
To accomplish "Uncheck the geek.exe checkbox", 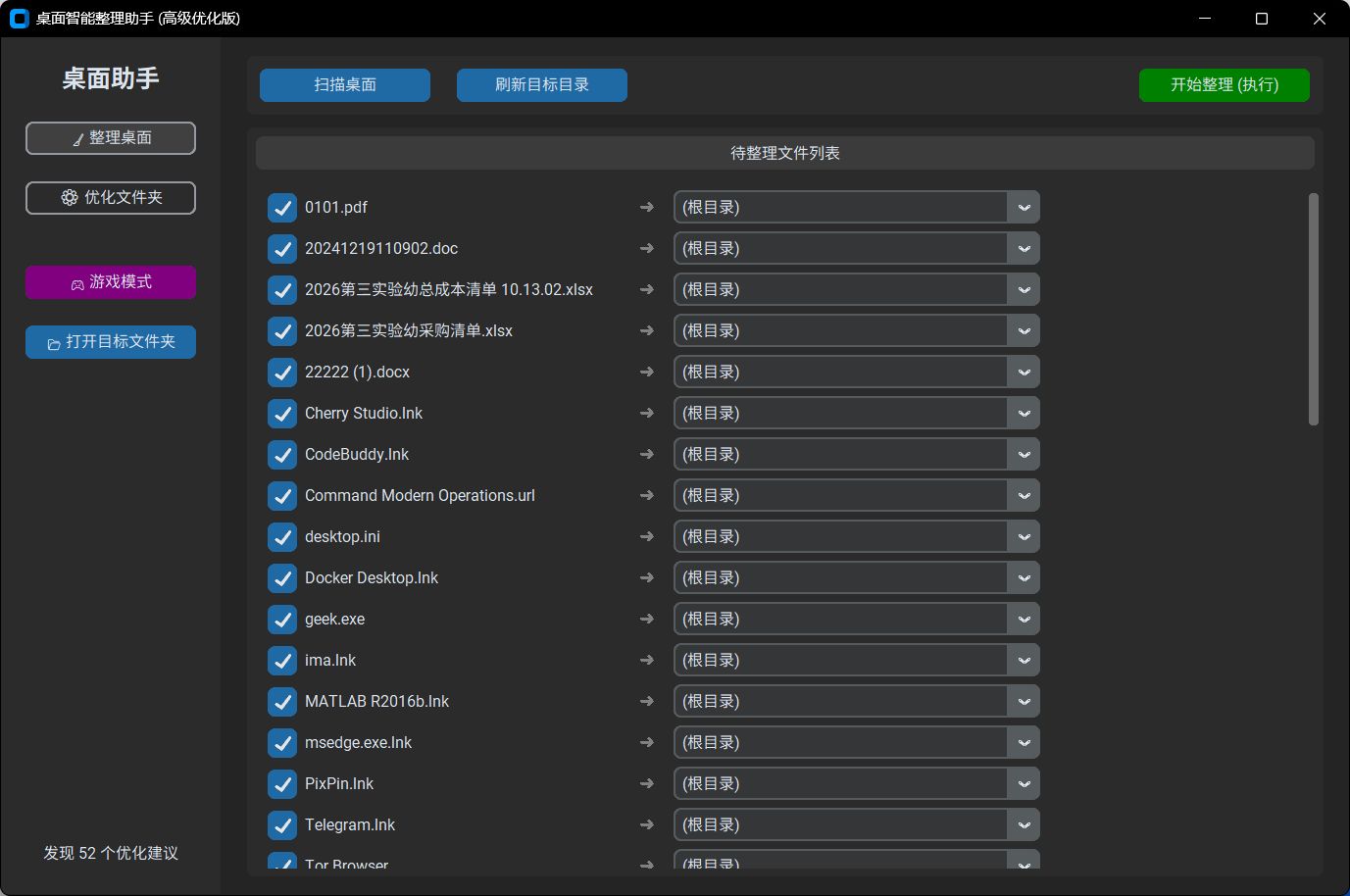I will coord(281,619).
